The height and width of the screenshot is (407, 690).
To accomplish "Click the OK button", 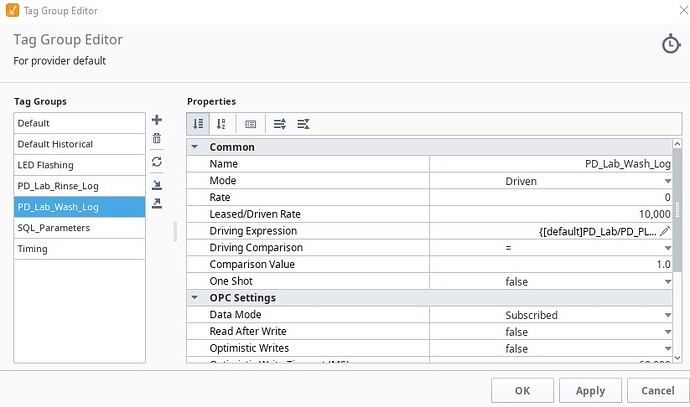I will 522,390.
